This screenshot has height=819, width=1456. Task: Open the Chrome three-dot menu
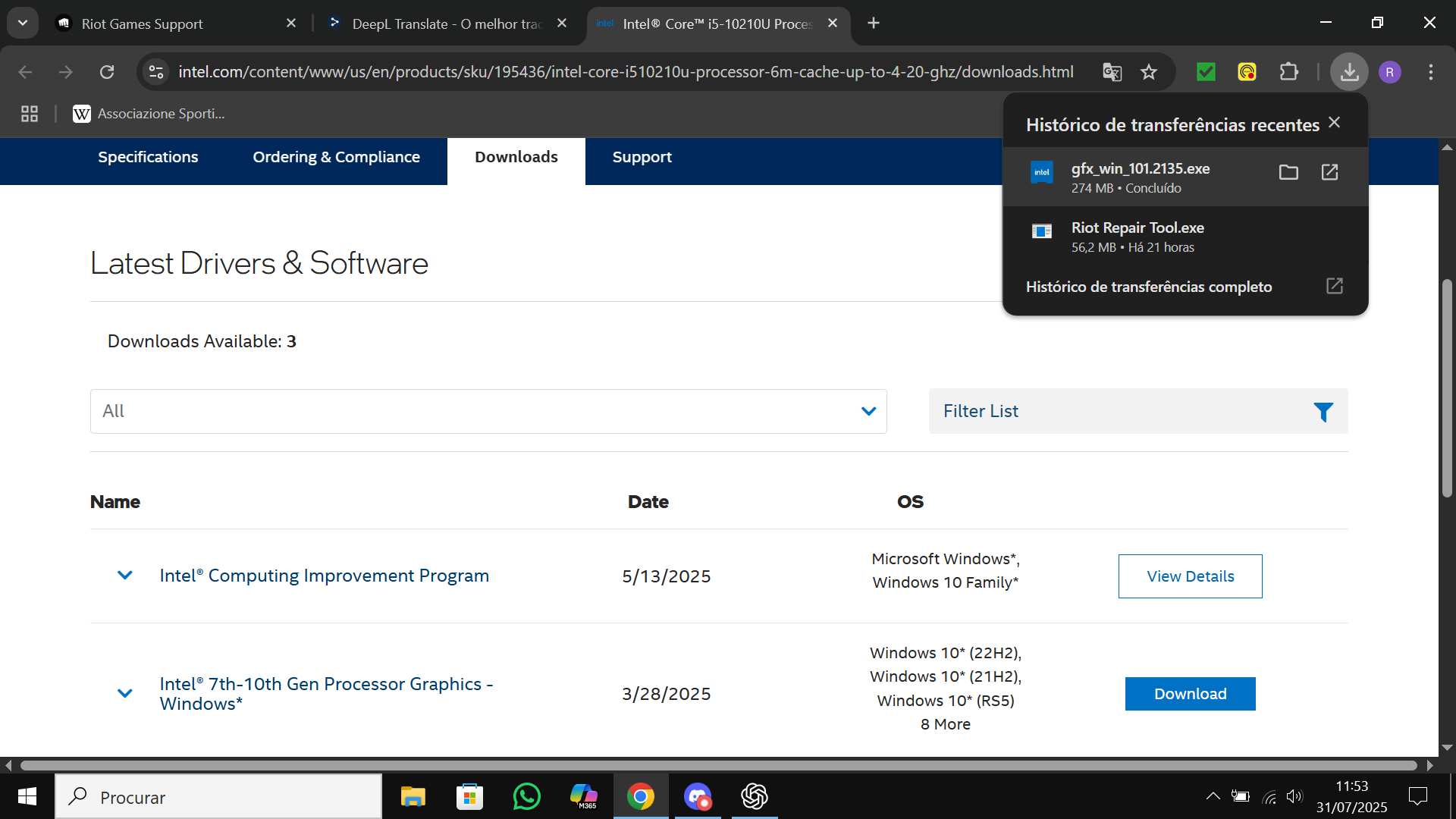pos(1430,72)
